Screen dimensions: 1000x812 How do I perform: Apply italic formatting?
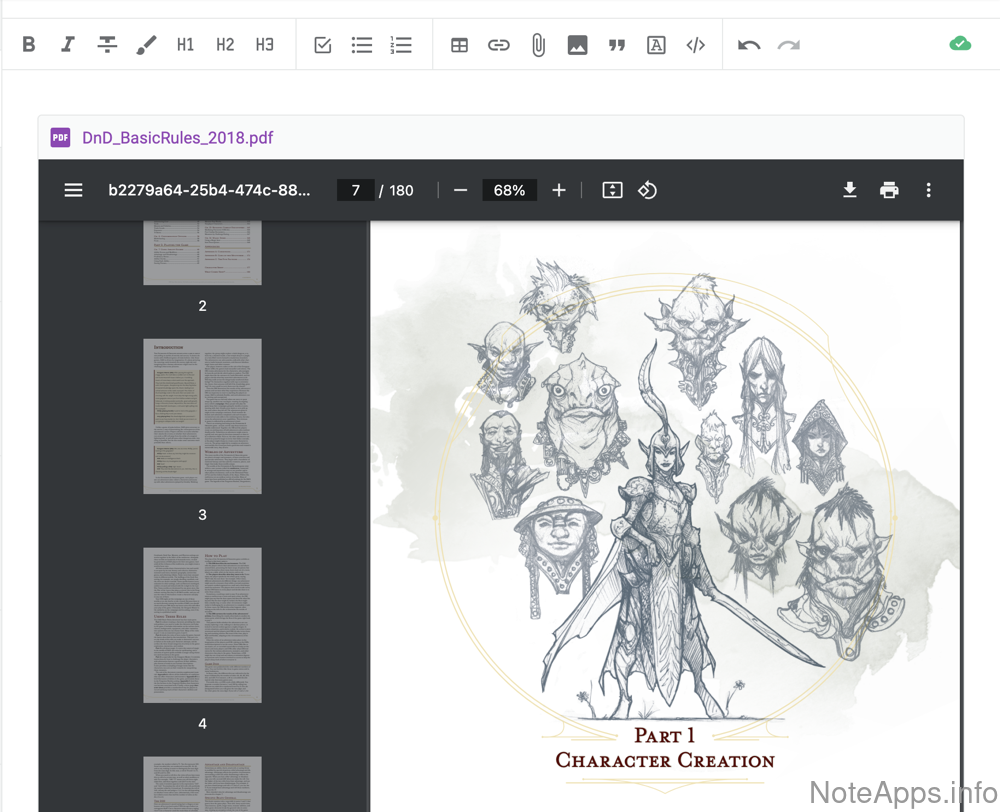[x=68, y=45]
